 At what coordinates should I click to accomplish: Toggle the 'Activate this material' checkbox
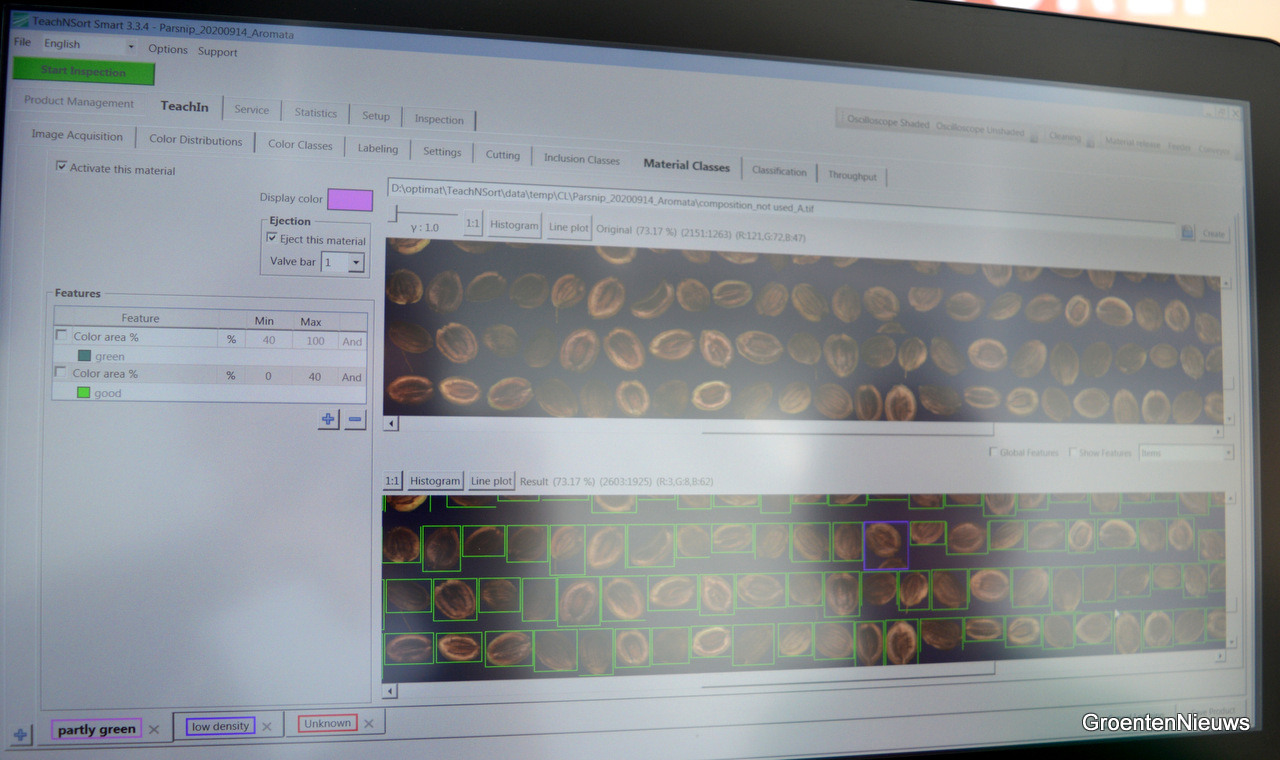pos(62,167)
